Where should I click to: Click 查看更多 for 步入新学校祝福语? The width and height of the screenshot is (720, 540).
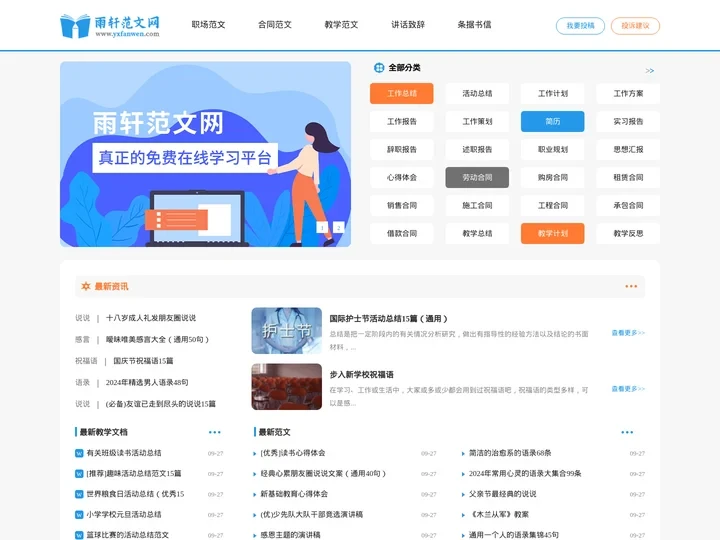628,389
